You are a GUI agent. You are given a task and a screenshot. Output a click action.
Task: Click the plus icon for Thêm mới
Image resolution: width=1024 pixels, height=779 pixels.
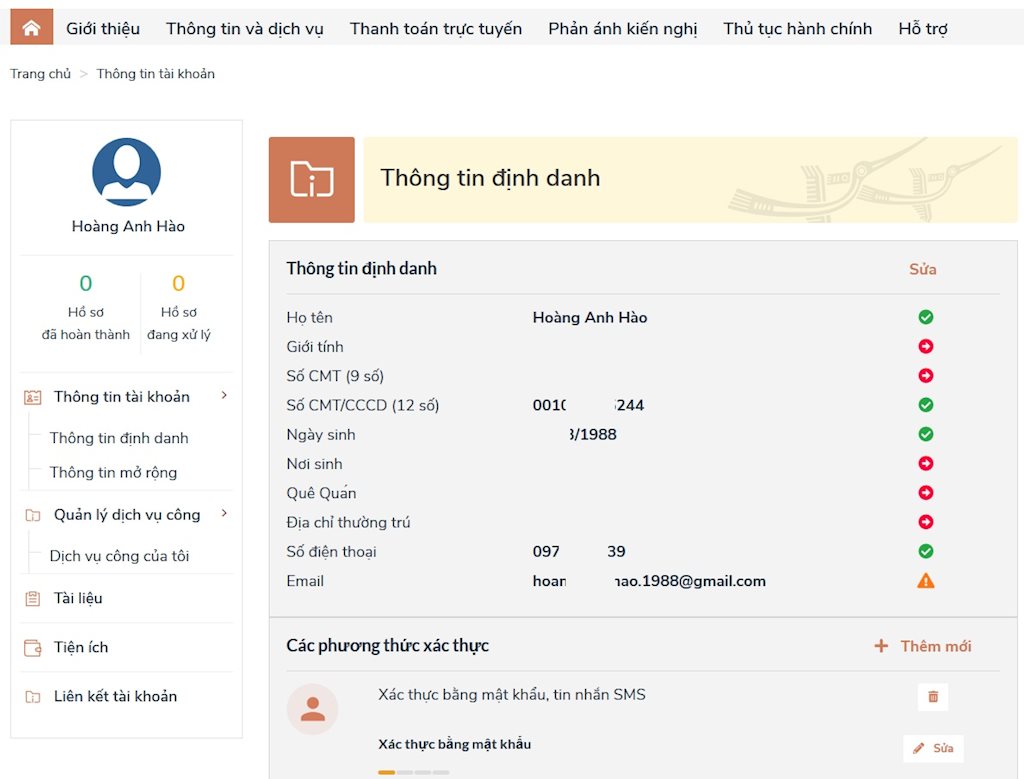click(x=881, y=646)
